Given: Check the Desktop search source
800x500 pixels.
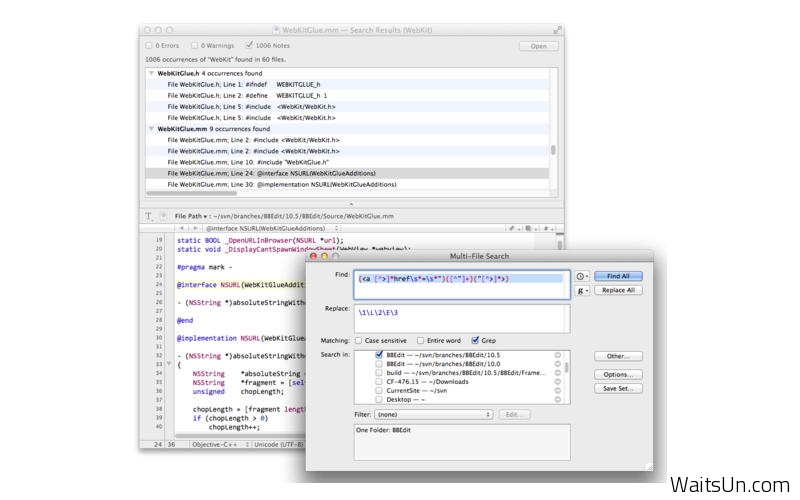Looking at the screenshot, I should 379,399.
